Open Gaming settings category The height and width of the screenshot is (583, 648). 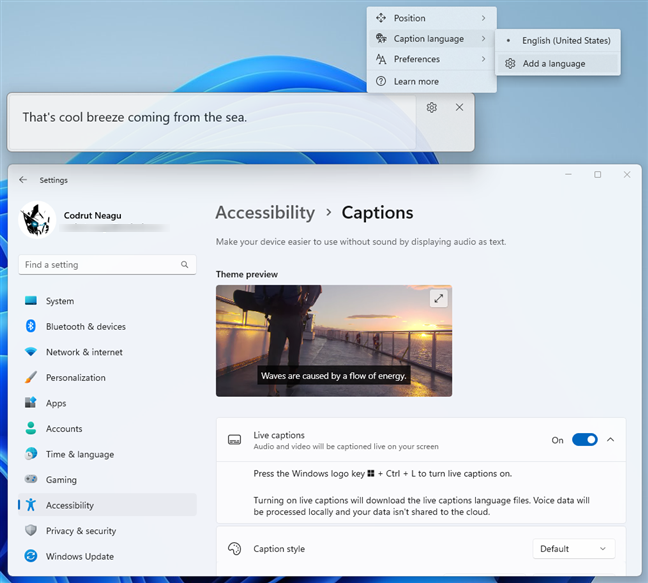point(107,480)
